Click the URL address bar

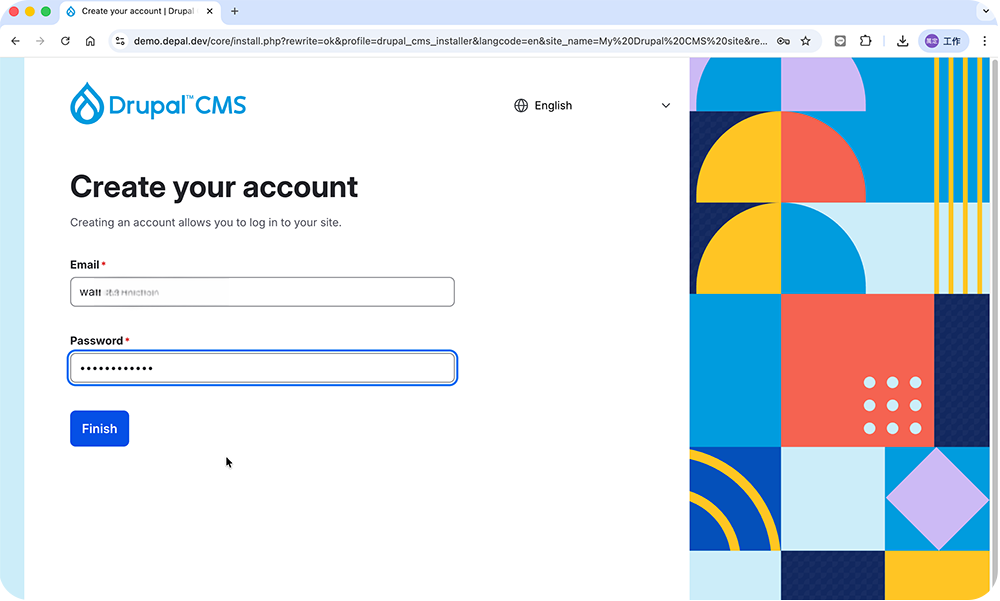[x=450, y=41]
